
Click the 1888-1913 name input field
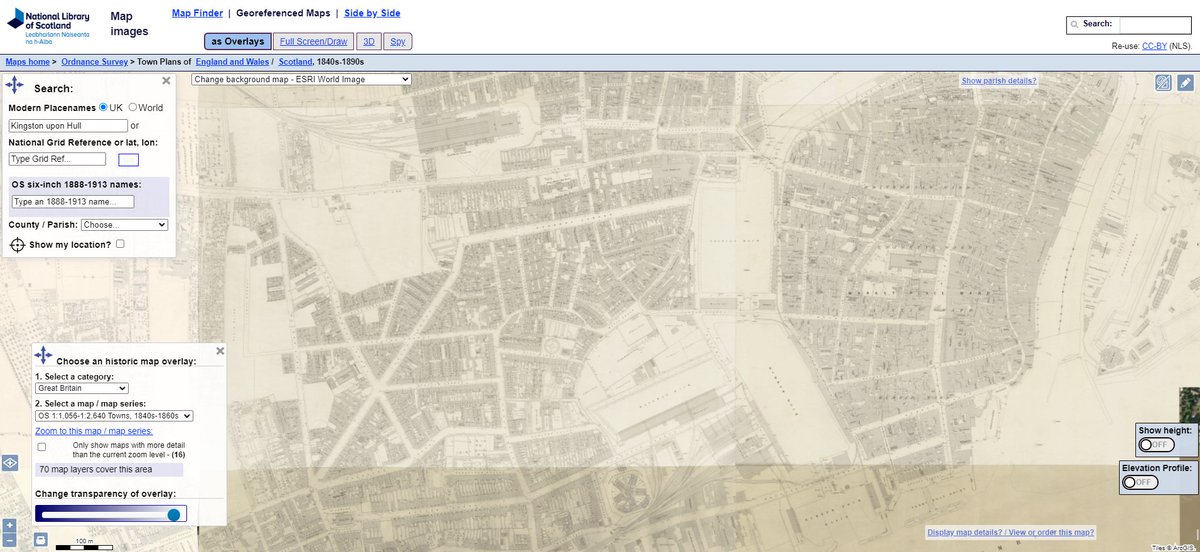click(x=72, y=202)
